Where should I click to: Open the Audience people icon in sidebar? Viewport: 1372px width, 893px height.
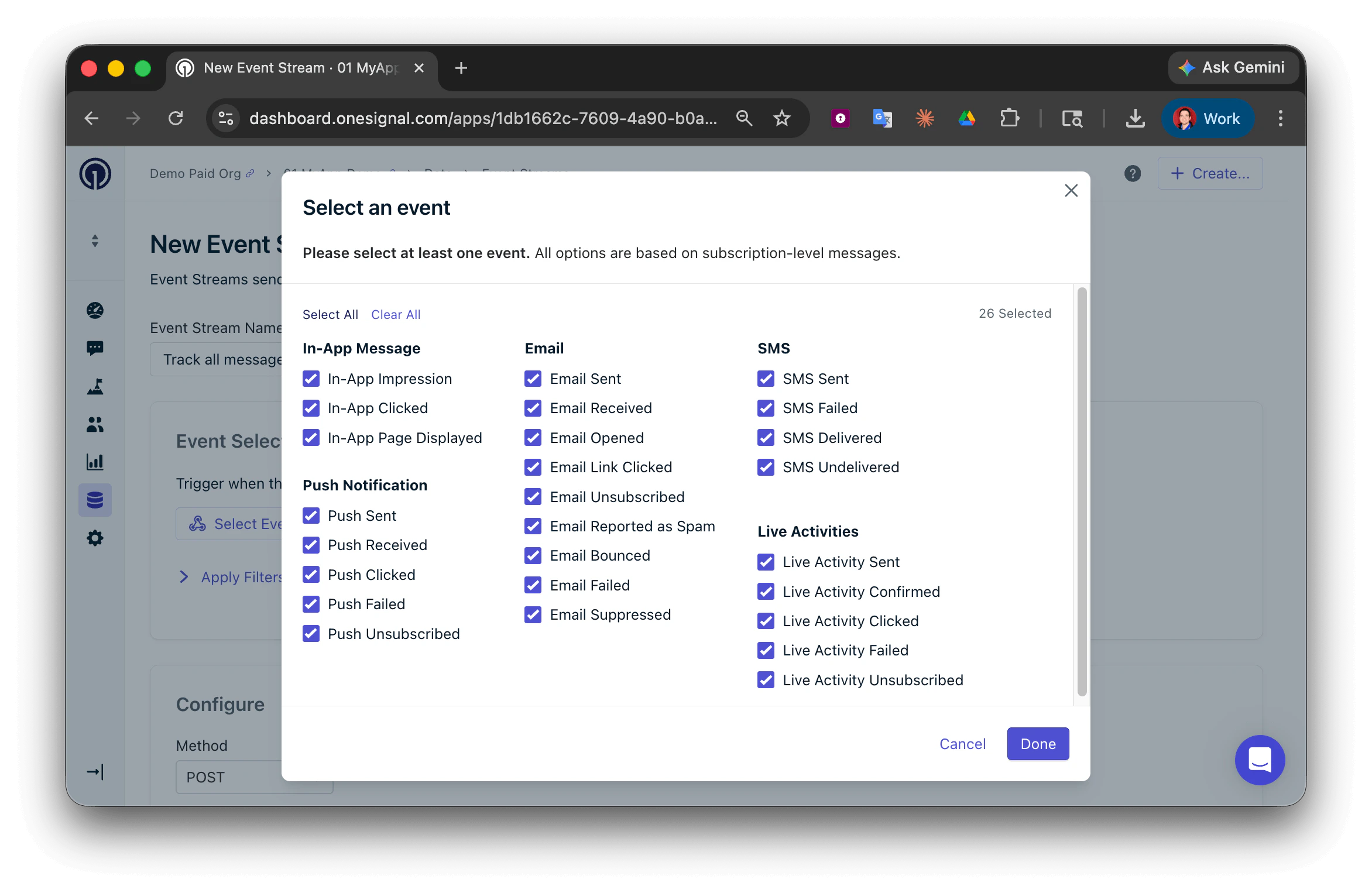coord(95,424)
